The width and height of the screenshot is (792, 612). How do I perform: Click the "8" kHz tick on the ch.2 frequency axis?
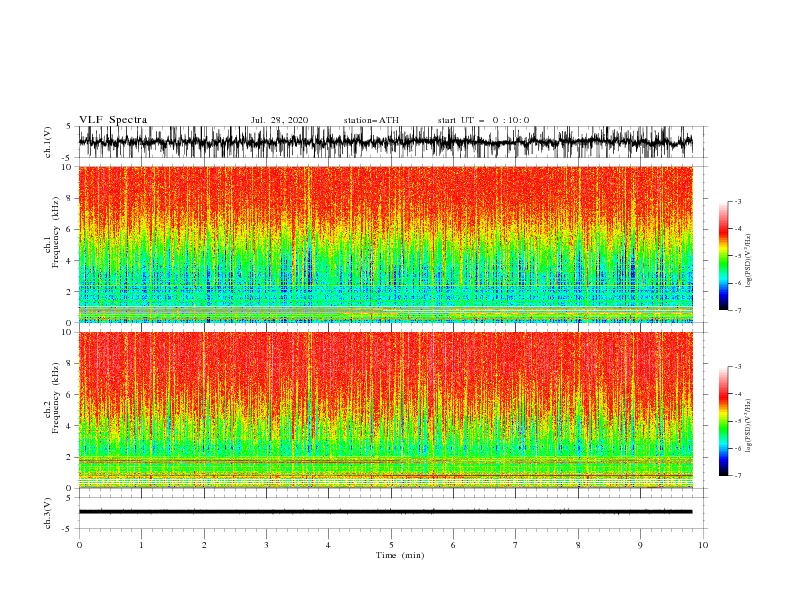70,363
